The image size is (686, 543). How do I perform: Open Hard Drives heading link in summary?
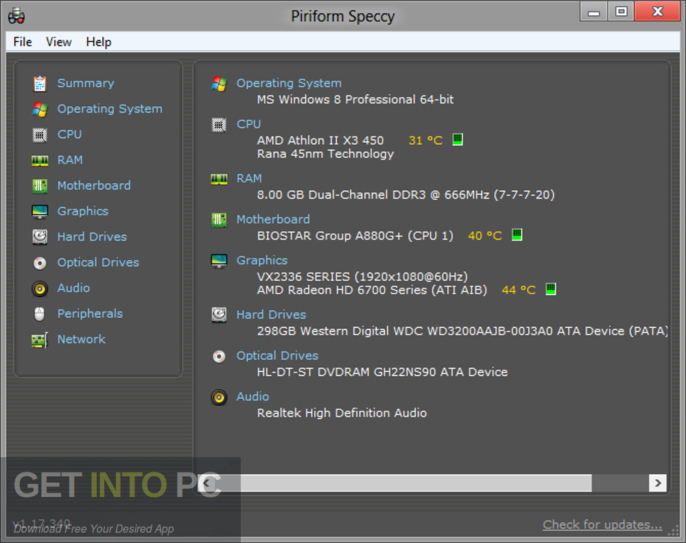click(x=271, y=315)
